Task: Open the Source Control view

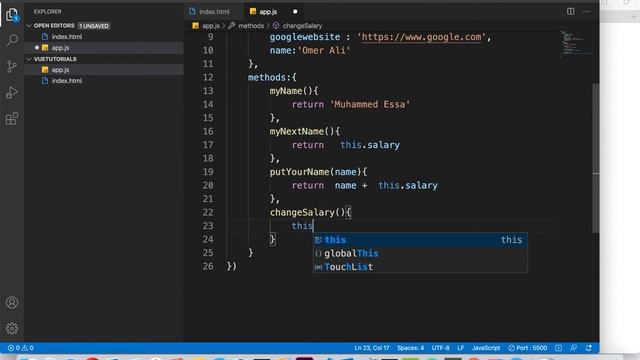Action: point(12,66)
